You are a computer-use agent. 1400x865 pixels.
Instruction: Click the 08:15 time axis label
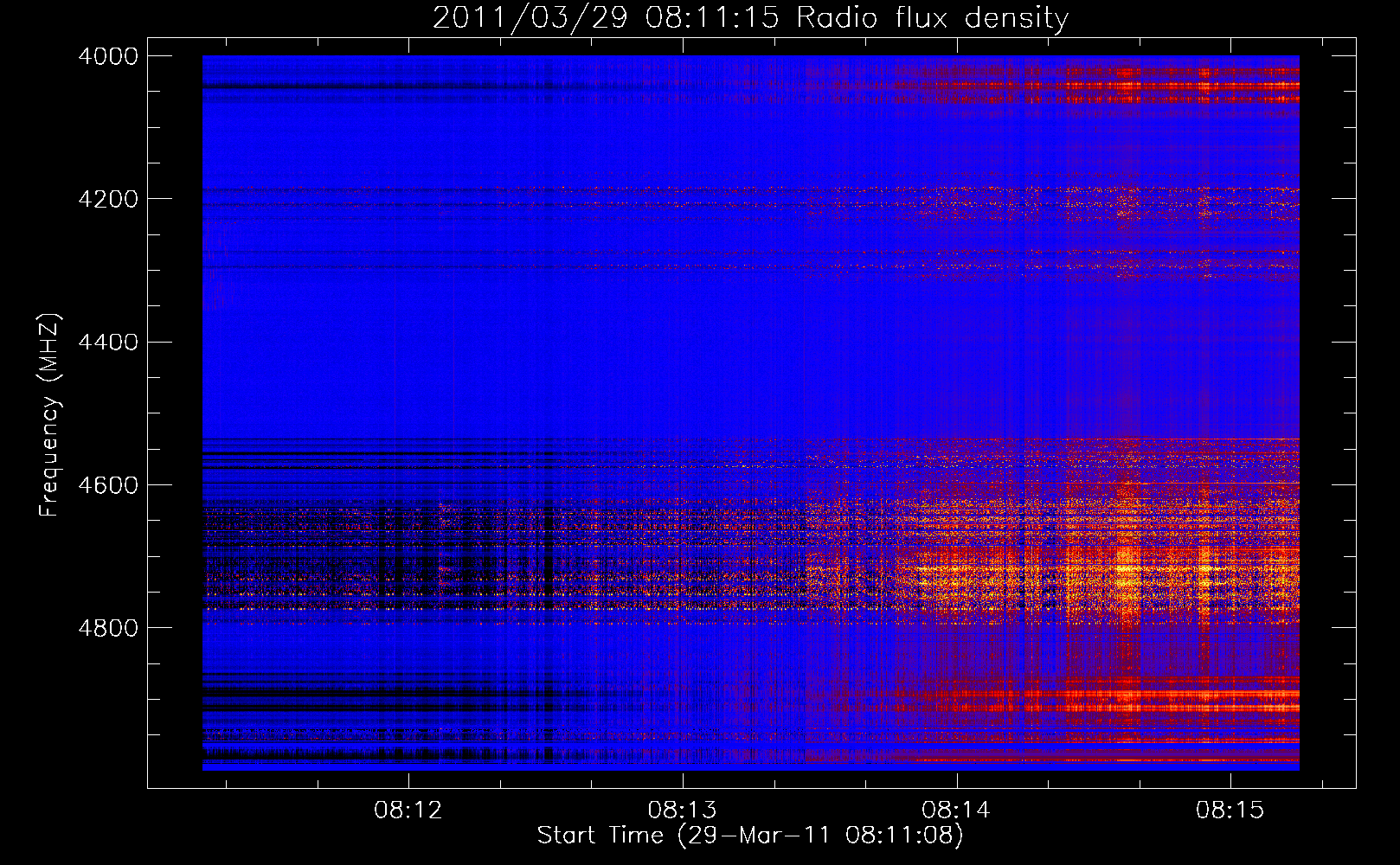(x=1230, y=811)
